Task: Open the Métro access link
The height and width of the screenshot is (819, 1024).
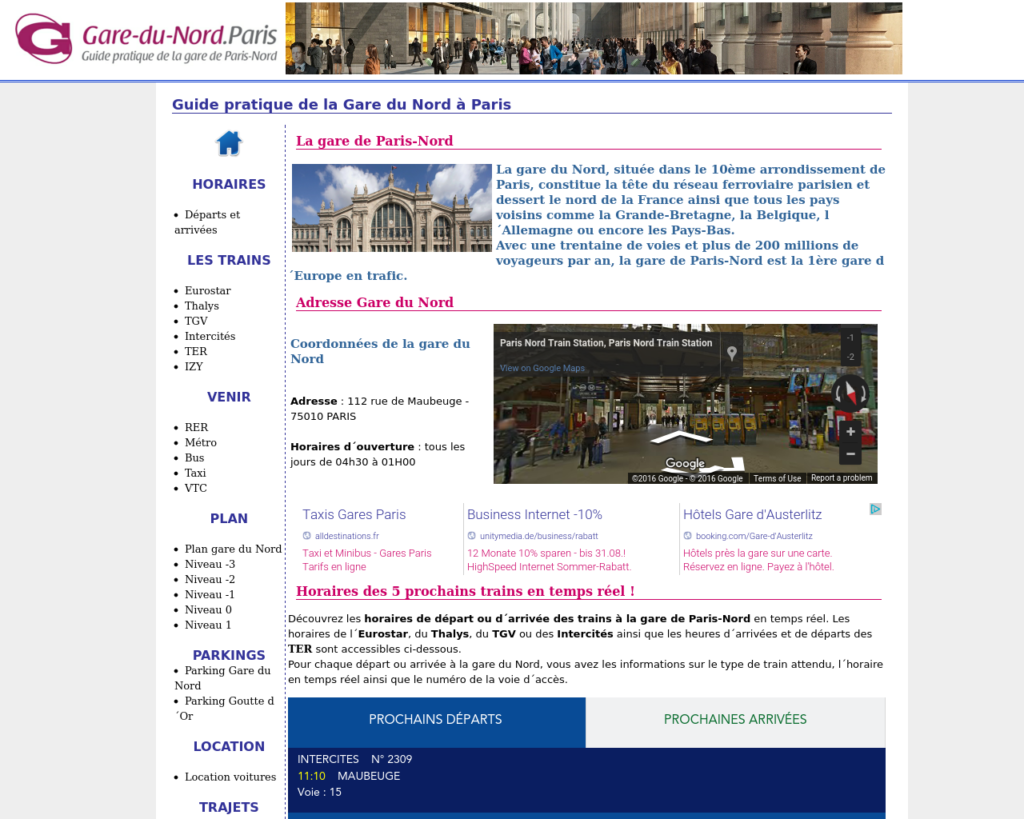Action: tap(200, 442)
